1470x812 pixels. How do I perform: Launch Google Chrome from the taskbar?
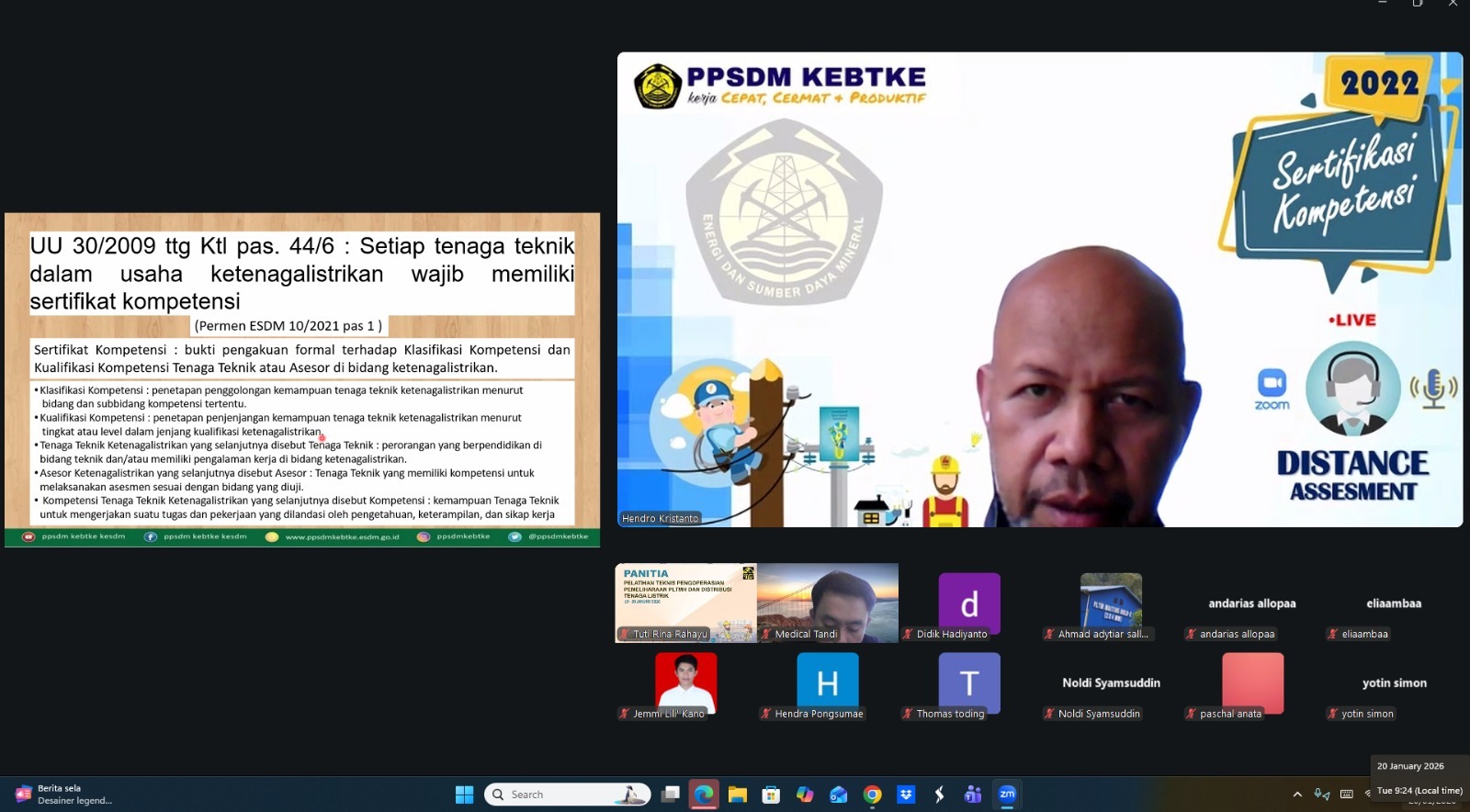872,795
